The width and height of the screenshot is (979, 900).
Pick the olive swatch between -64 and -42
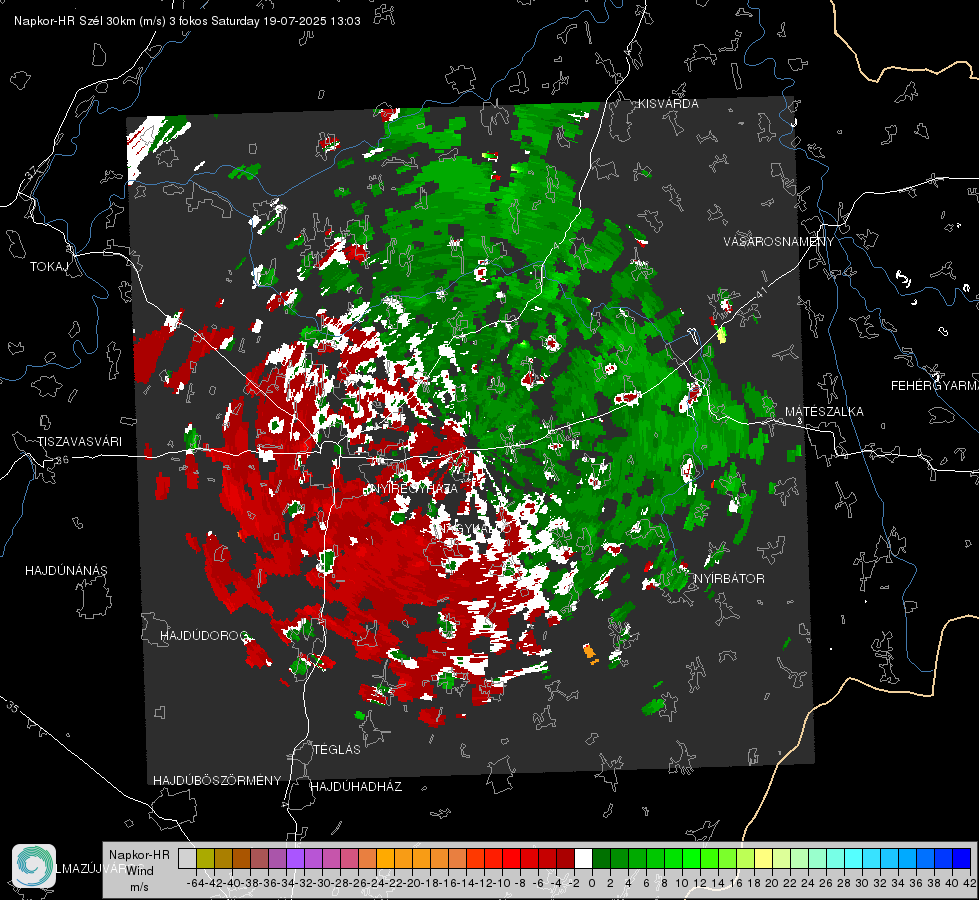tap(205, 859)
